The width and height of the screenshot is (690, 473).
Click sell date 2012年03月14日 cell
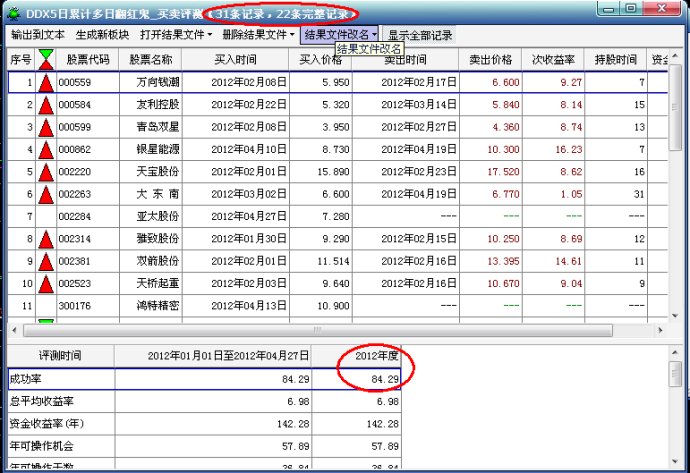pyautogui.click(x=406, y=105)
